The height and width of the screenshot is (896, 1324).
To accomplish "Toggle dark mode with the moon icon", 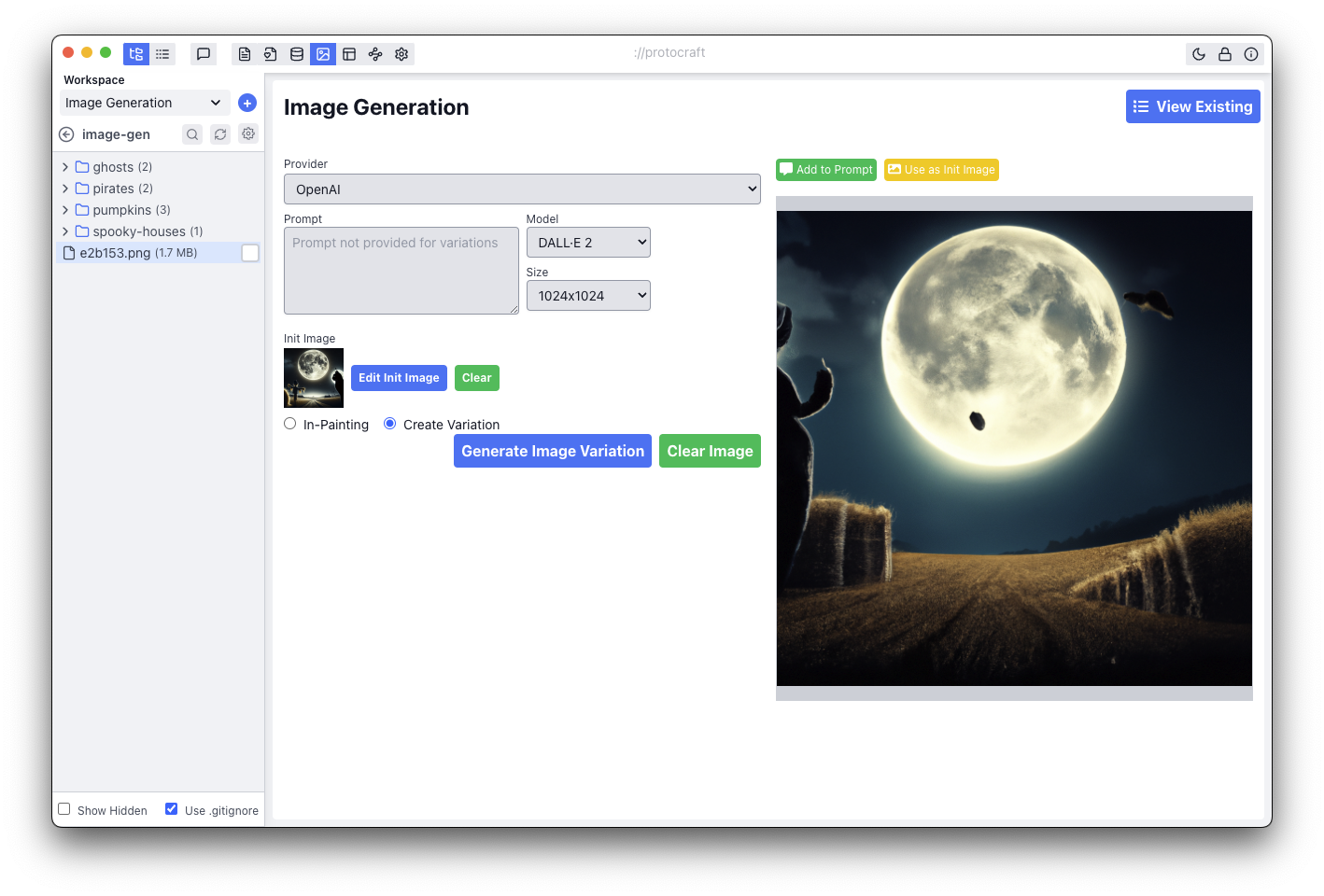I will point(1199,54).
